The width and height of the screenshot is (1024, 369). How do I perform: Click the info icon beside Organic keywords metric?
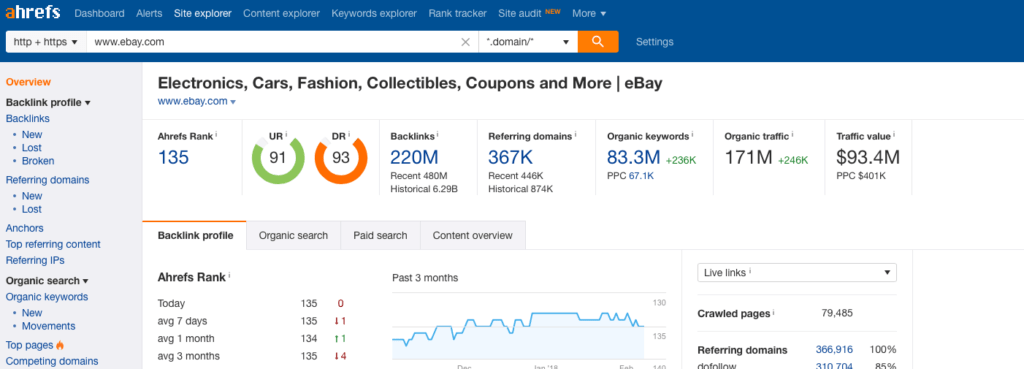click(693, 135)
